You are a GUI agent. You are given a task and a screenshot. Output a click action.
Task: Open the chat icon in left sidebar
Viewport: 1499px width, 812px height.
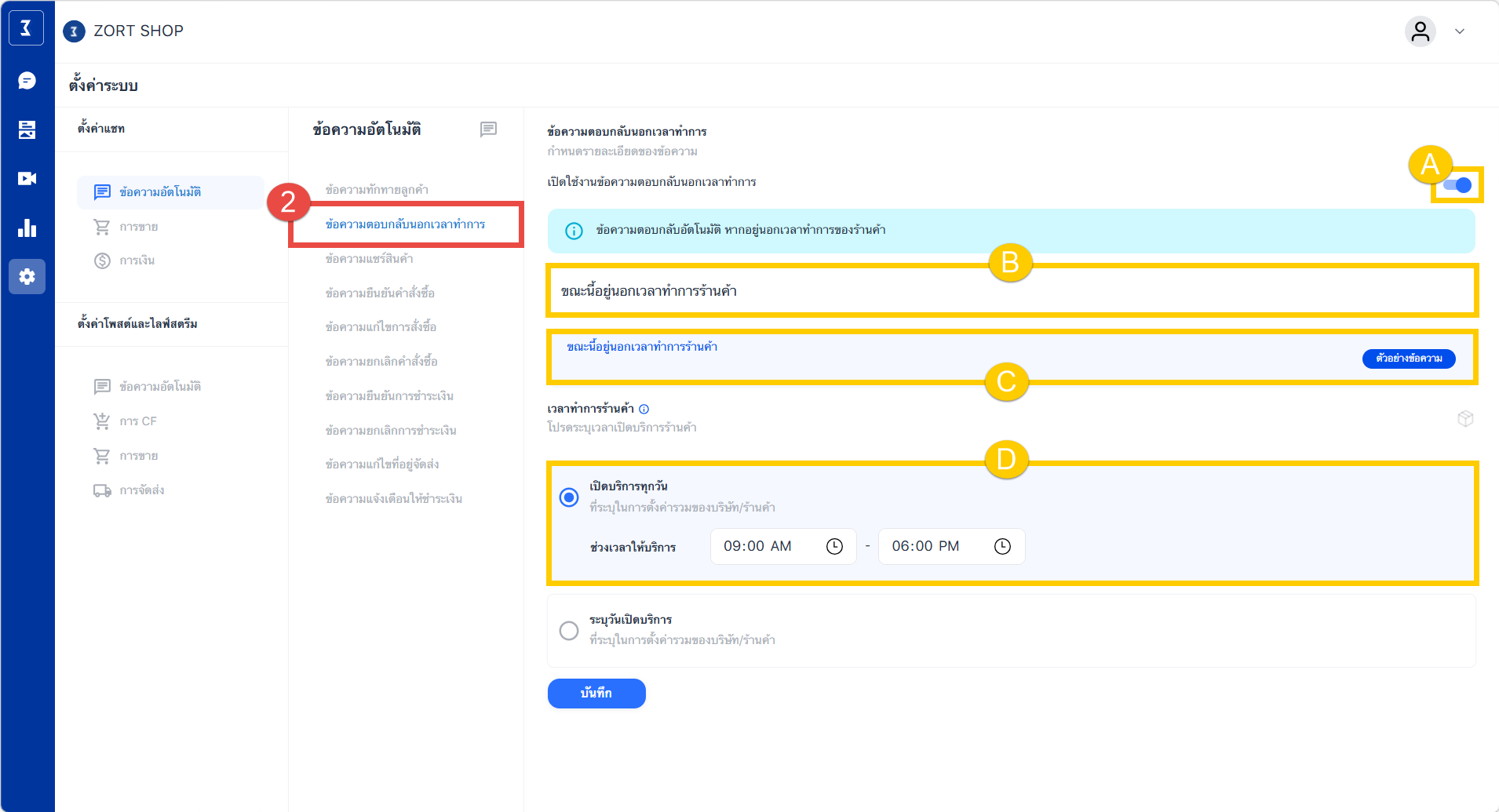[27, 81]
